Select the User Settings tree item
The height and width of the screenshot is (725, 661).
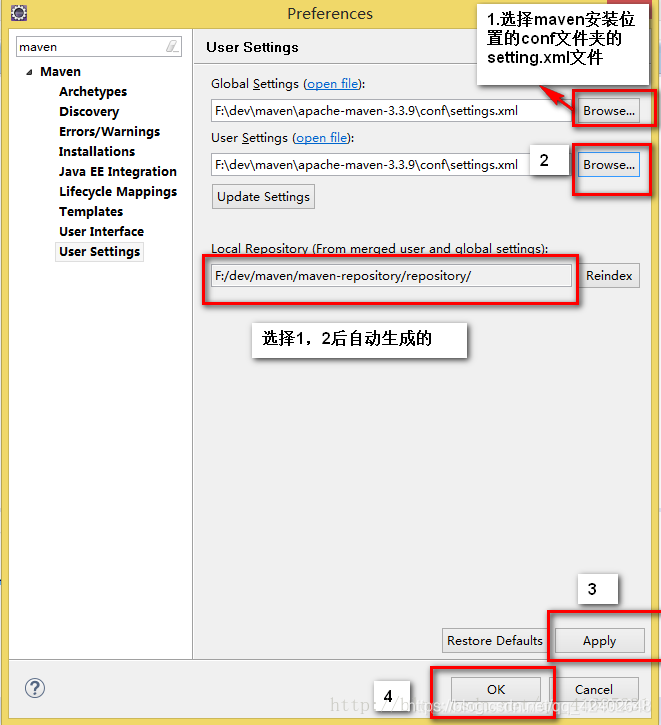click(99, 252)
